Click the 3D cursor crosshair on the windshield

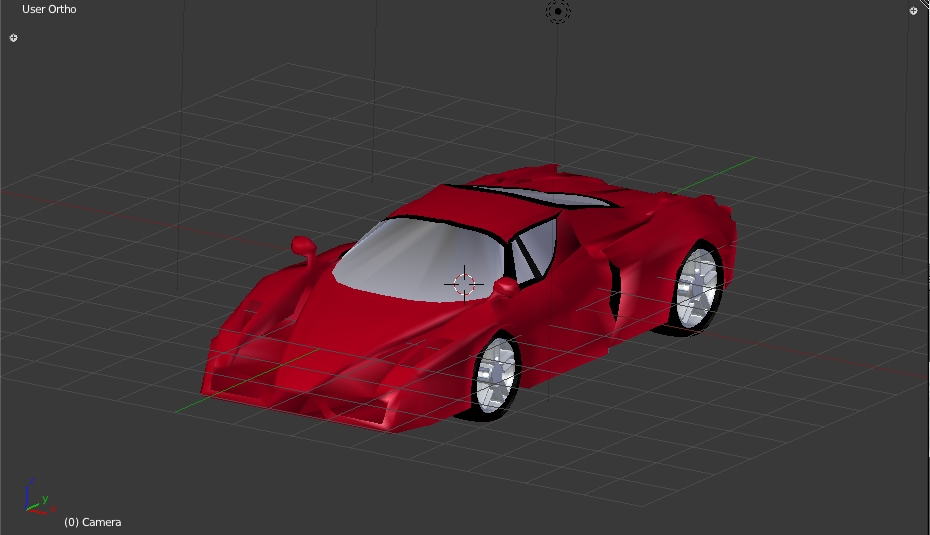pyautogui.click(x=464, y=284)
